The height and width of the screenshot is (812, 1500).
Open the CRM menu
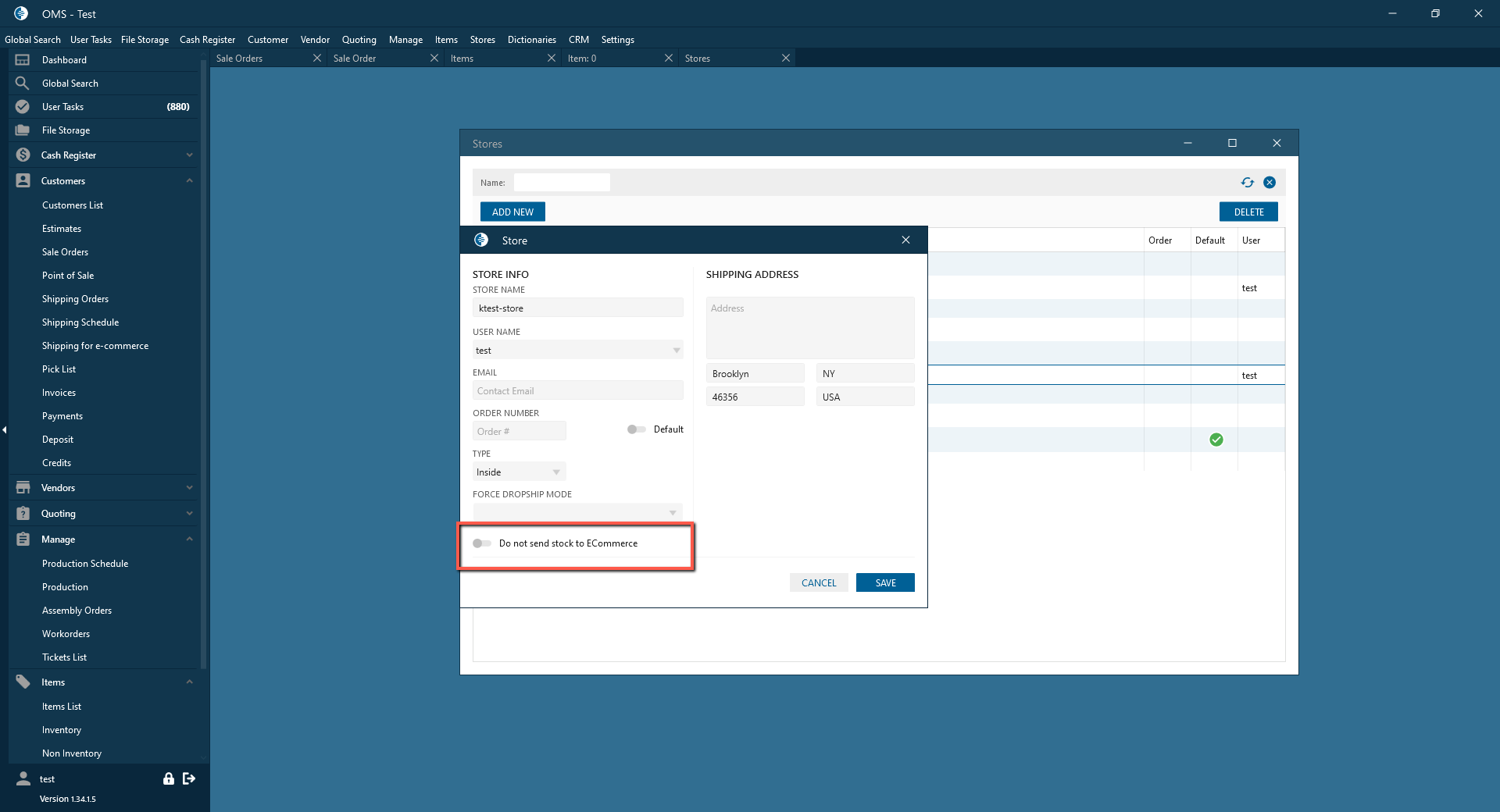coord(579,40)
